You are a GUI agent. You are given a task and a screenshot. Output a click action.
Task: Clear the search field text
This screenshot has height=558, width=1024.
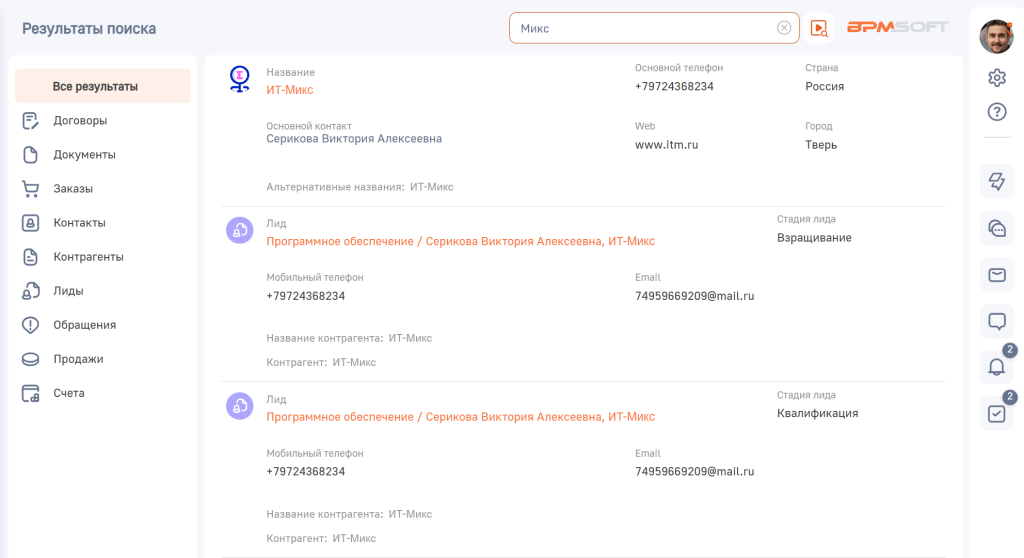point(784,28)
